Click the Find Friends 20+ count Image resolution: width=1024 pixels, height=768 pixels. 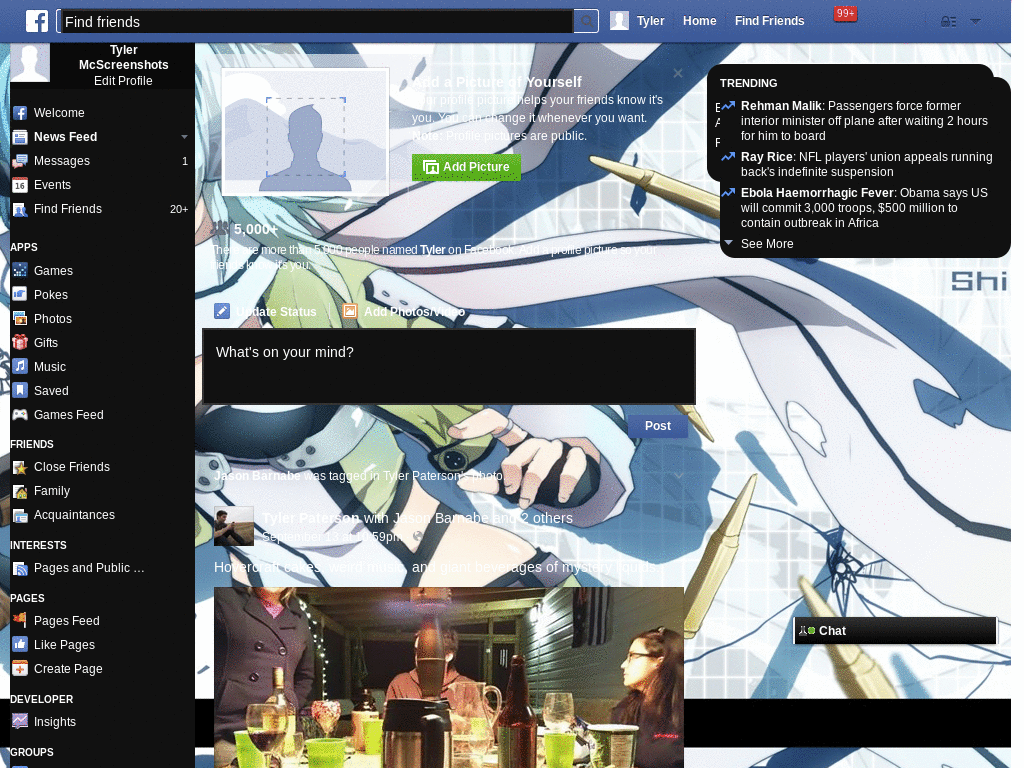(179, 210)
